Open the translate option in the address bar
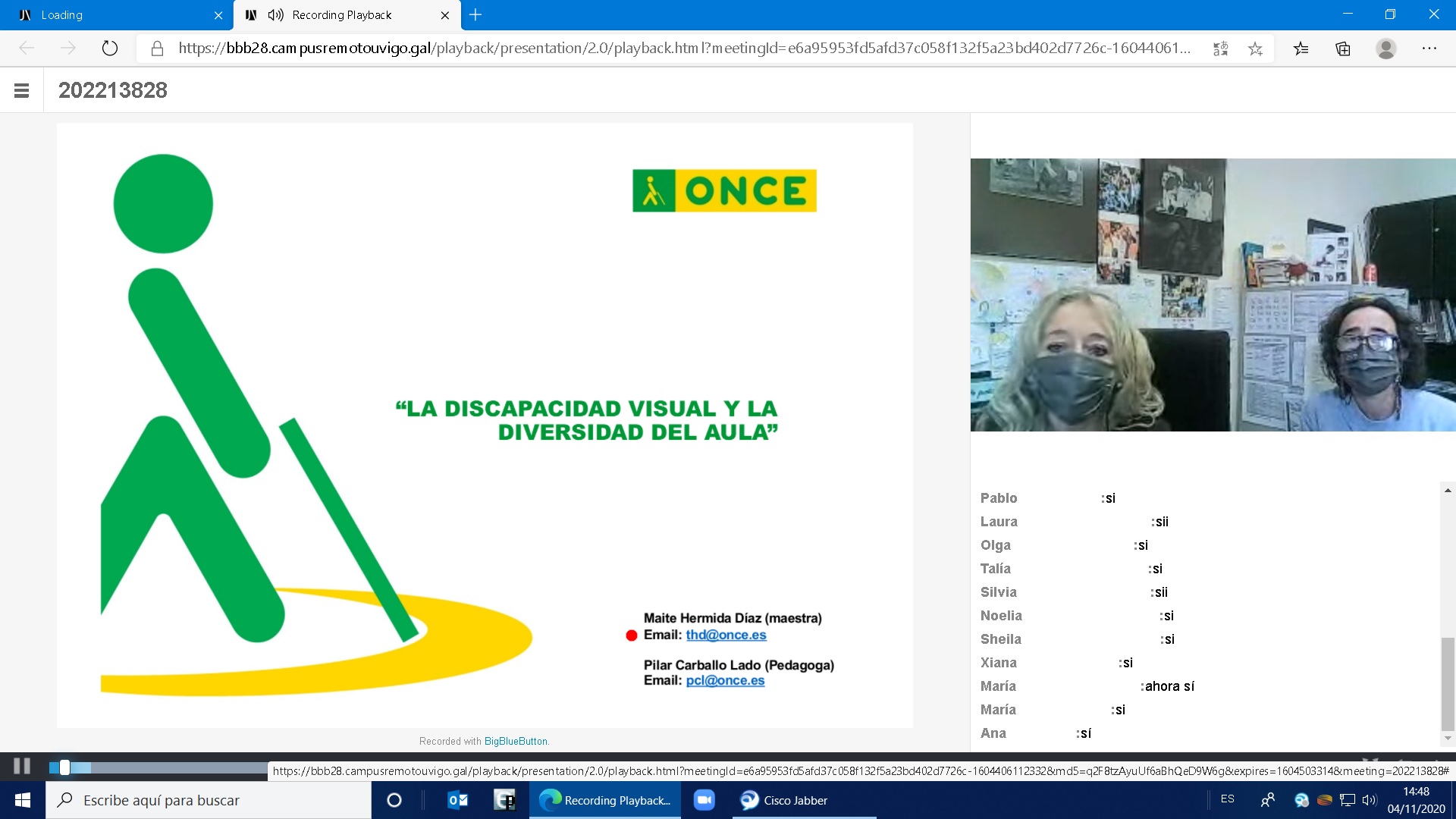This screenshot has width=1456, height=819. click(1221, 48)
